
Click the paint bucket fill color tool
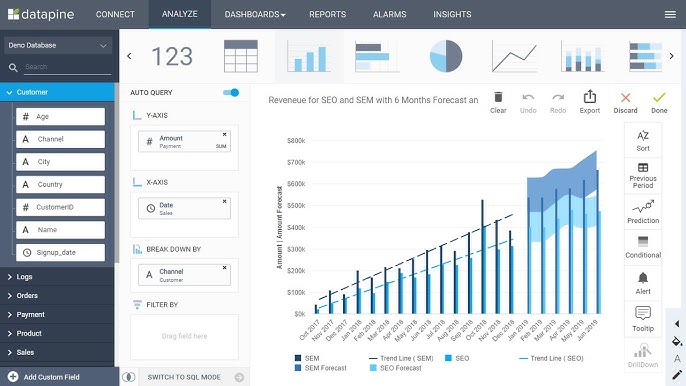[x=676, y=341]
